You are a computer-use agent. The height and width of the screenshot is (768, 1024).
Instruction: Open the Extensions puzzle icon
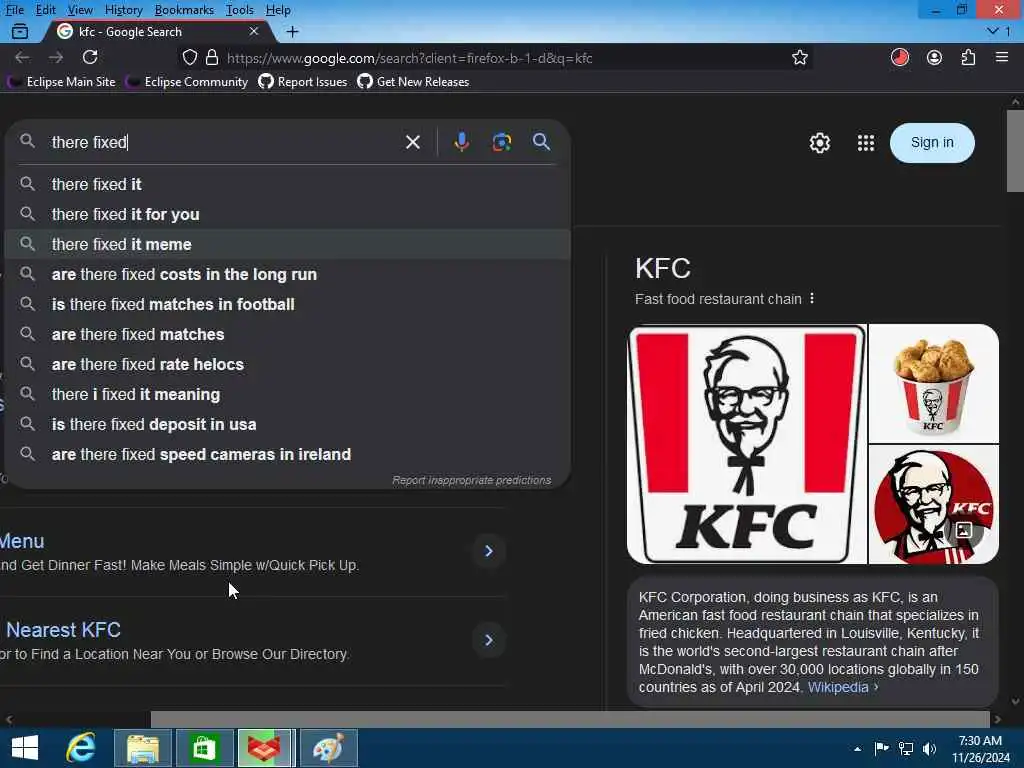pyautogui.click(x=968, y=57)
